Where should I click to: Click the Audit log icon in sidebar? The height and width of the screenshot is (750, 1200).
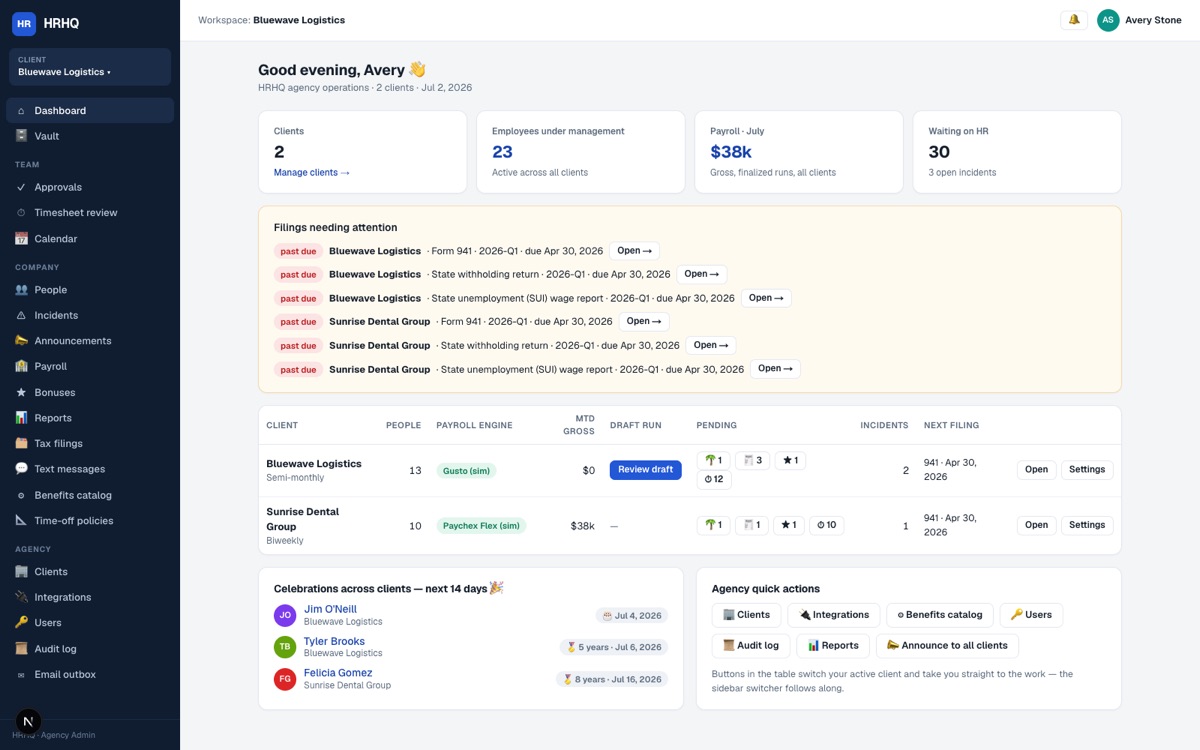pyautogui.click(x=21, y=649)
